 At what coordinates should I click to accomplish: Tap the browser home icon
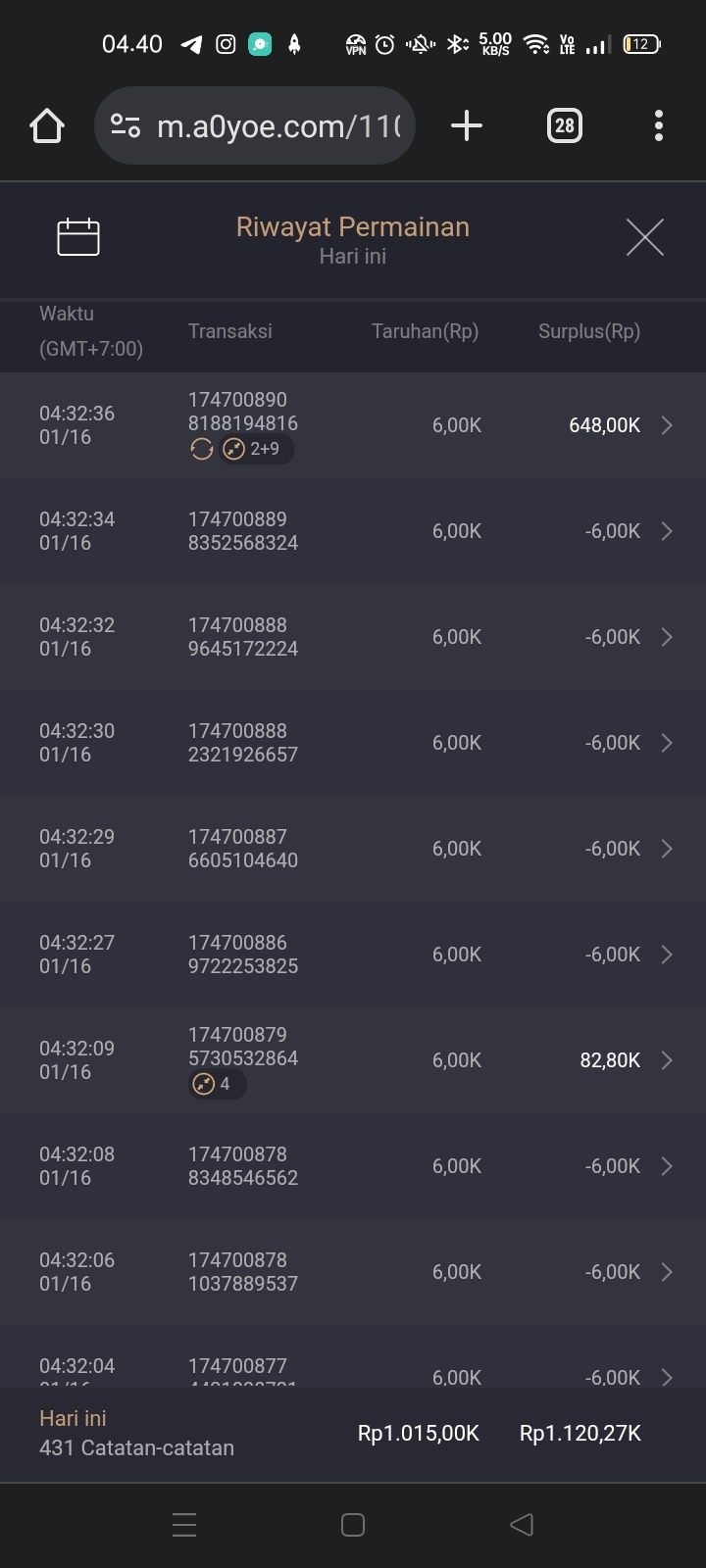[x=47, y=126]
